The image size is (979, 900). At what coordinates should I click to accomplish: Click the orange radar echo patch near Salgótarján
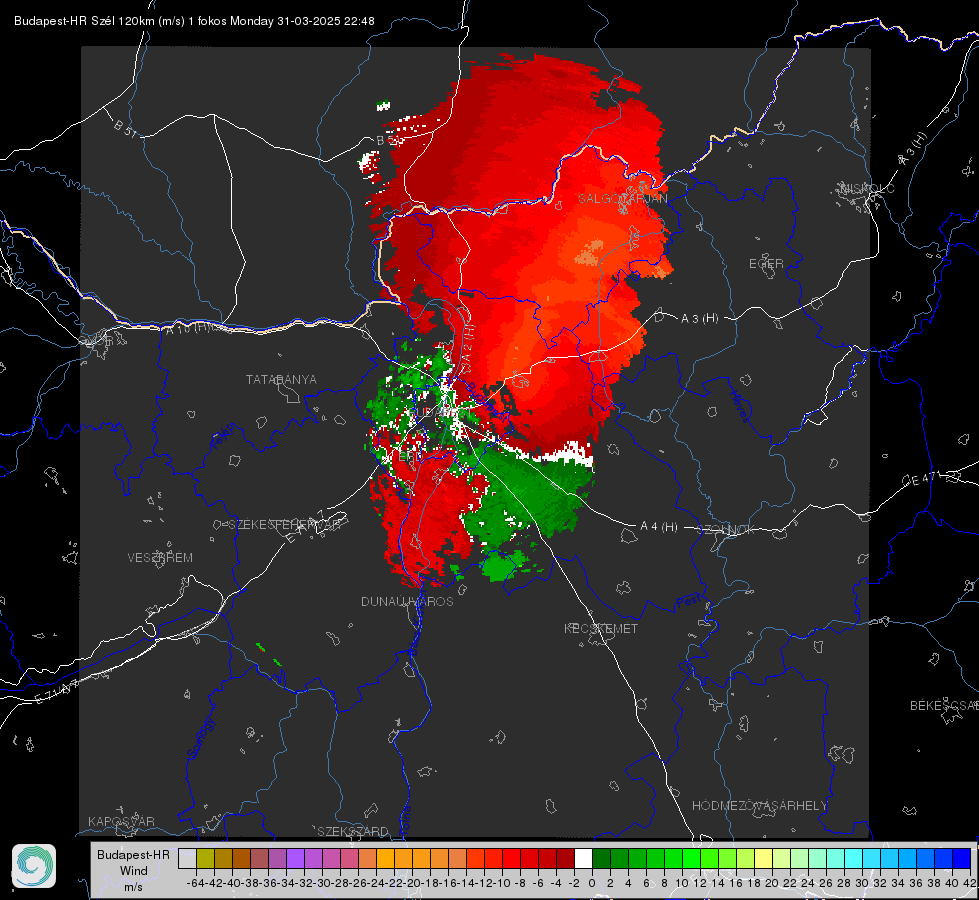[x=590, y=251]
